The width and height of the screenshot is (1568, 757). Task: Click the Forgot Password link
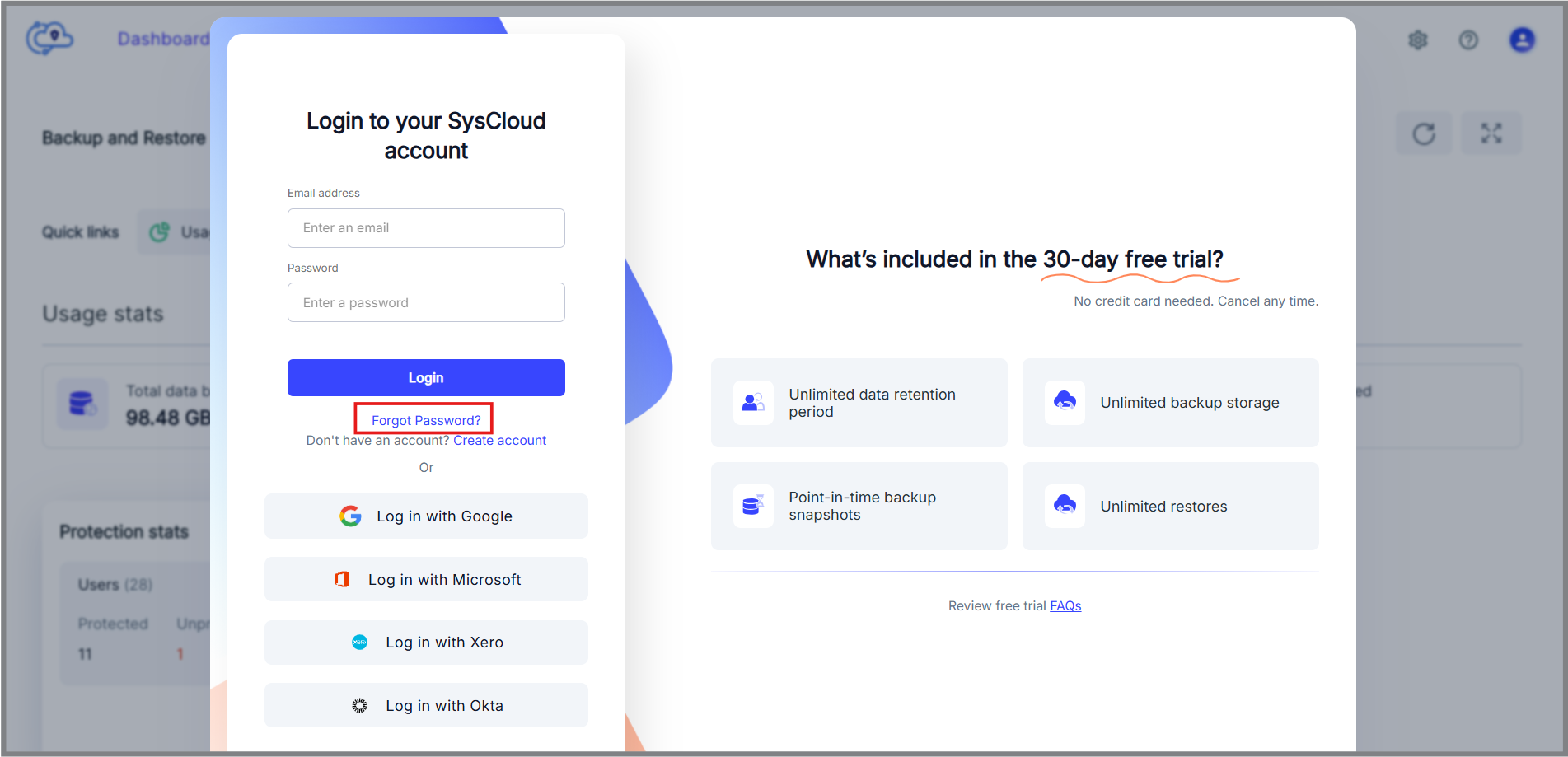426,420
